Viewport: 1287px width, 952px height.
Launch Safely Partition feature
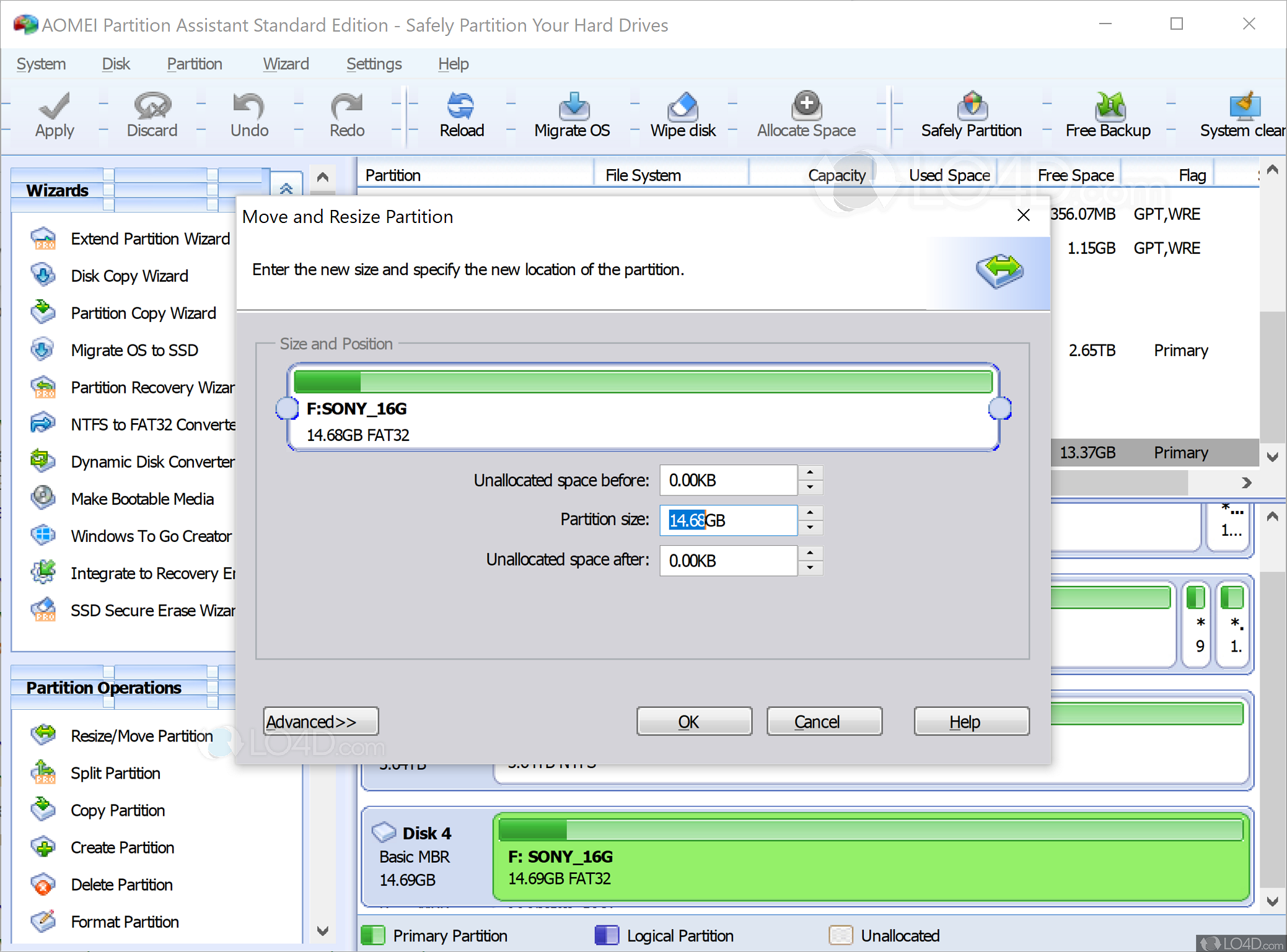pos(970,115)
